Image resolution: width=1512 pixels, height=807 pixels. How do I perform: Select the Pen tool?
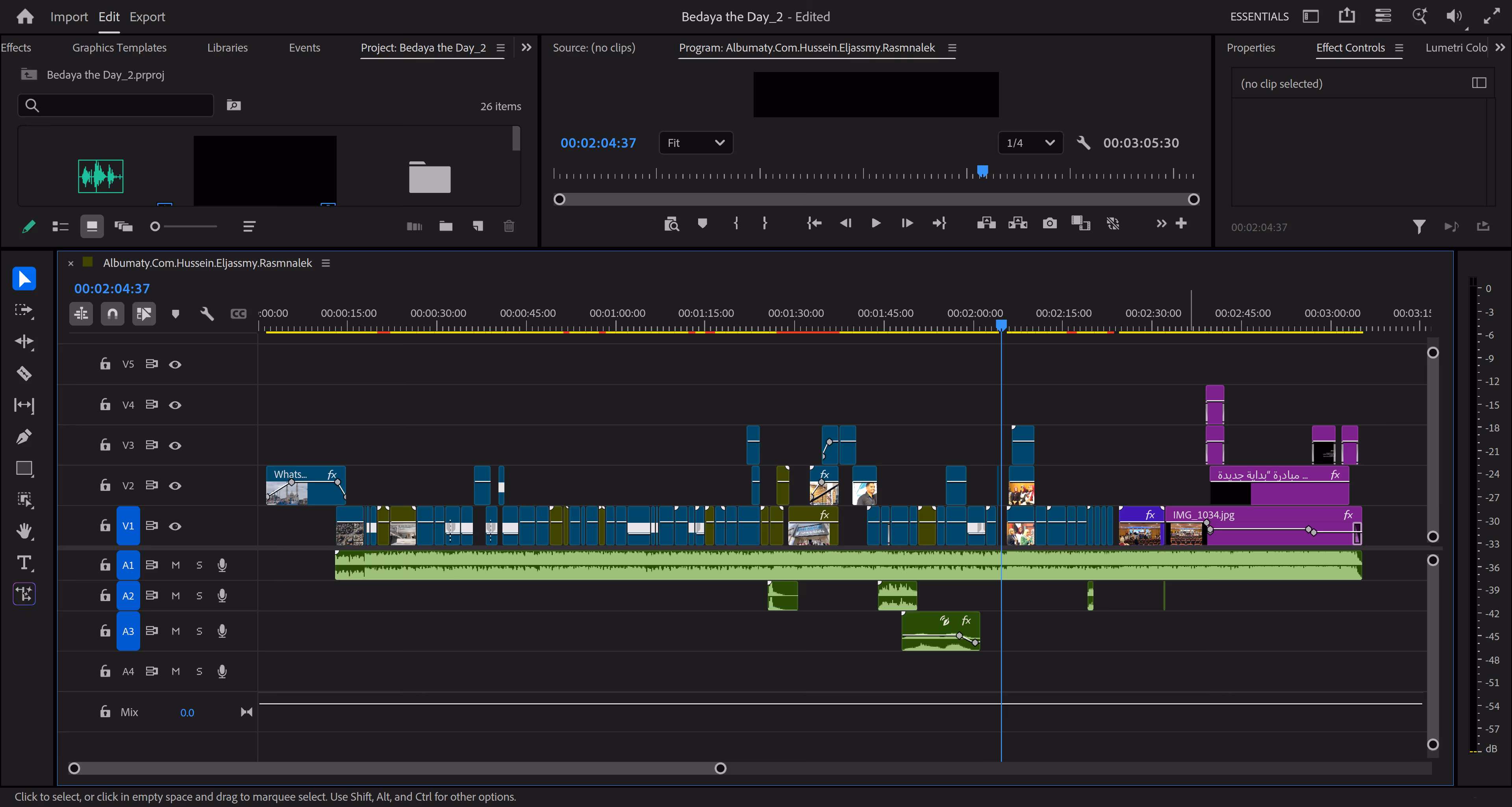click(x=24, y=437)
